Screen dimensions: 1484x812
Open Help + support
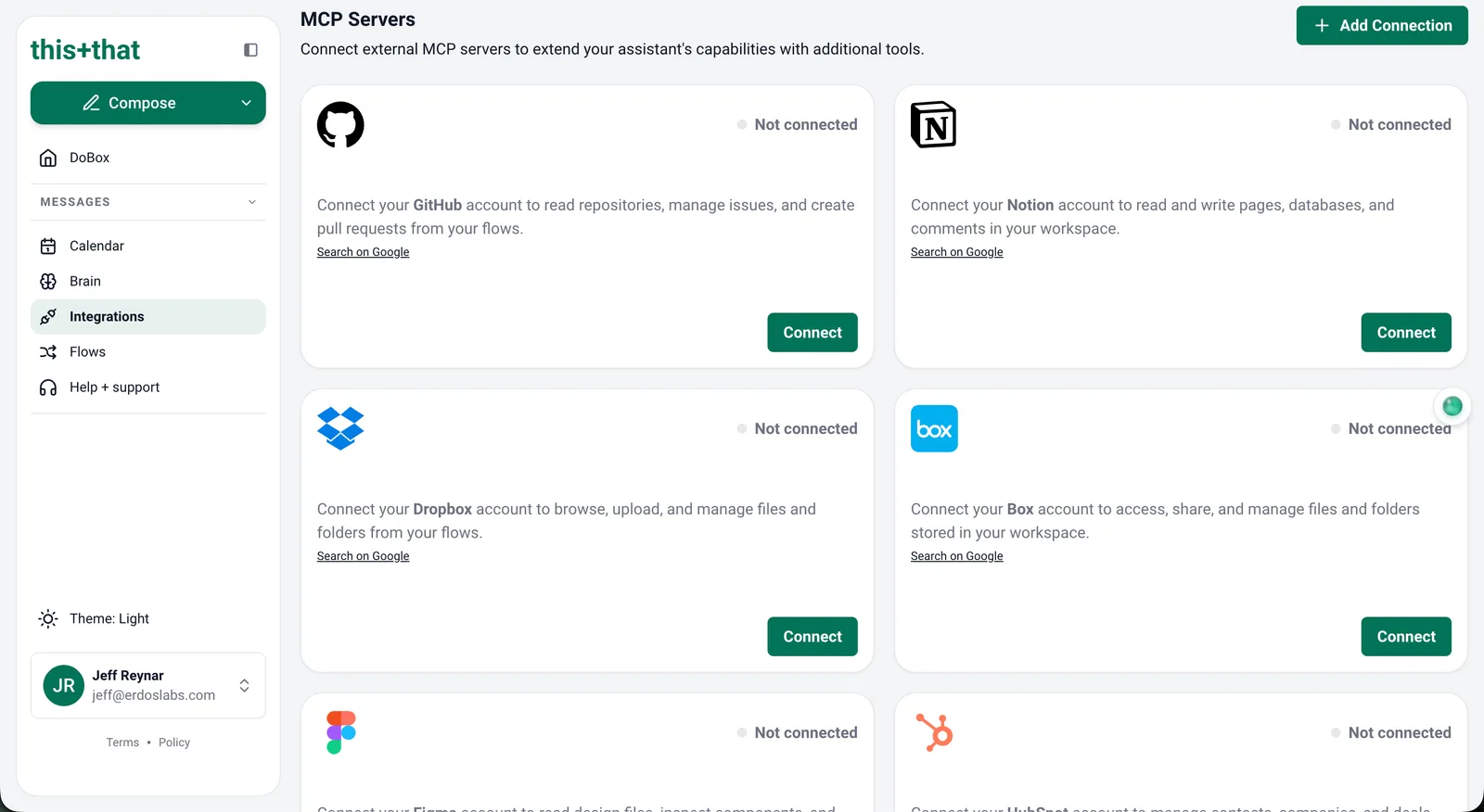pyautogui.click(x=148, y=387)
